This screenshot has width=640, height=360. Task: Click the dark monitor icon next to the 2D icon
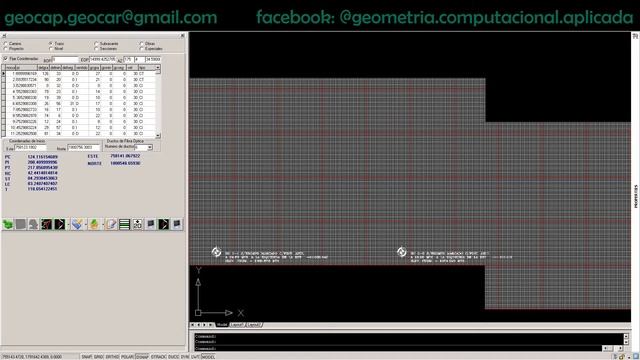tap(151, 224)
